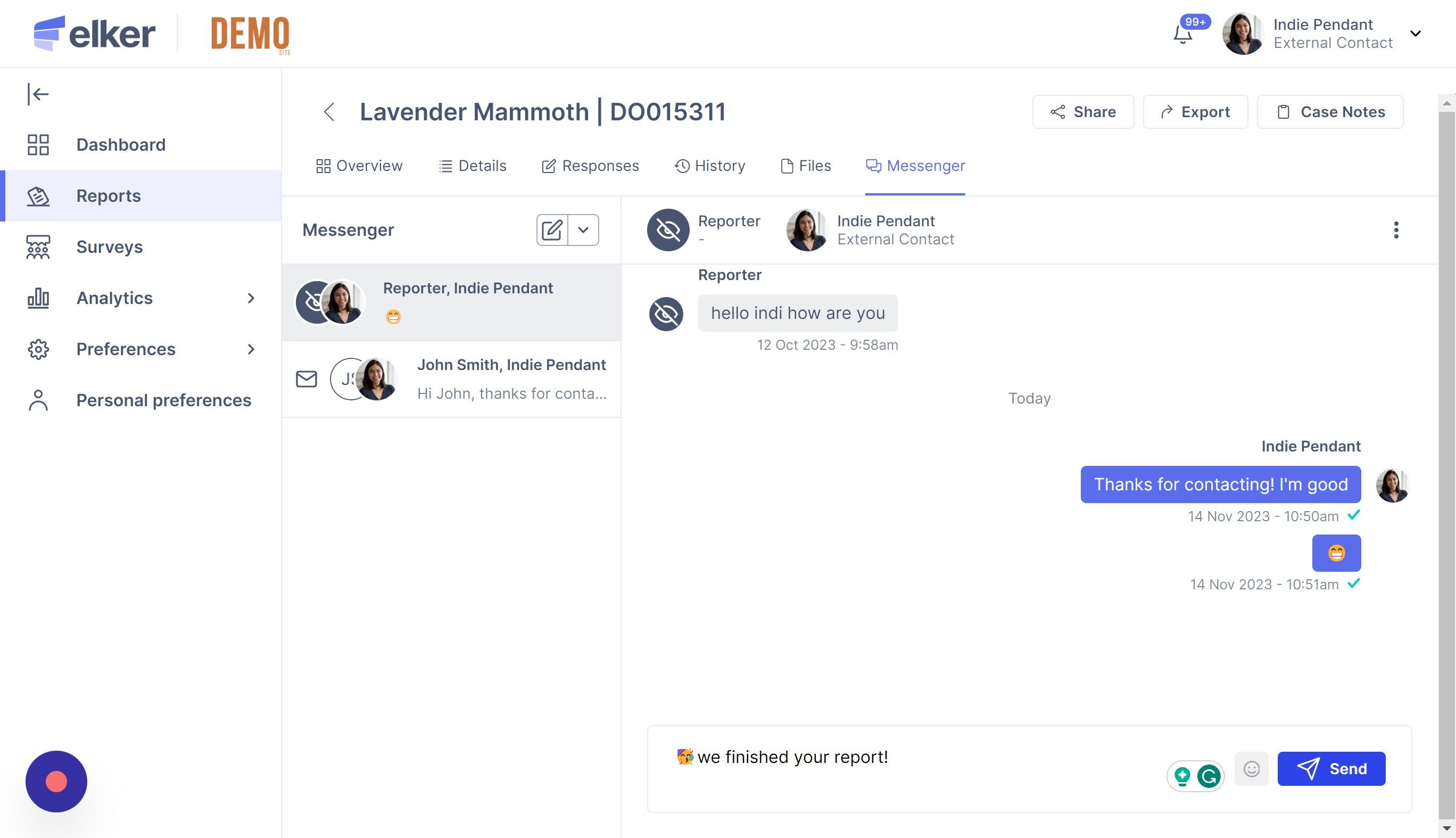The height and width of the screenshot is (838, 1456).
Task: Open Surveys from the sidebar
Action: [x=109, y=247]
